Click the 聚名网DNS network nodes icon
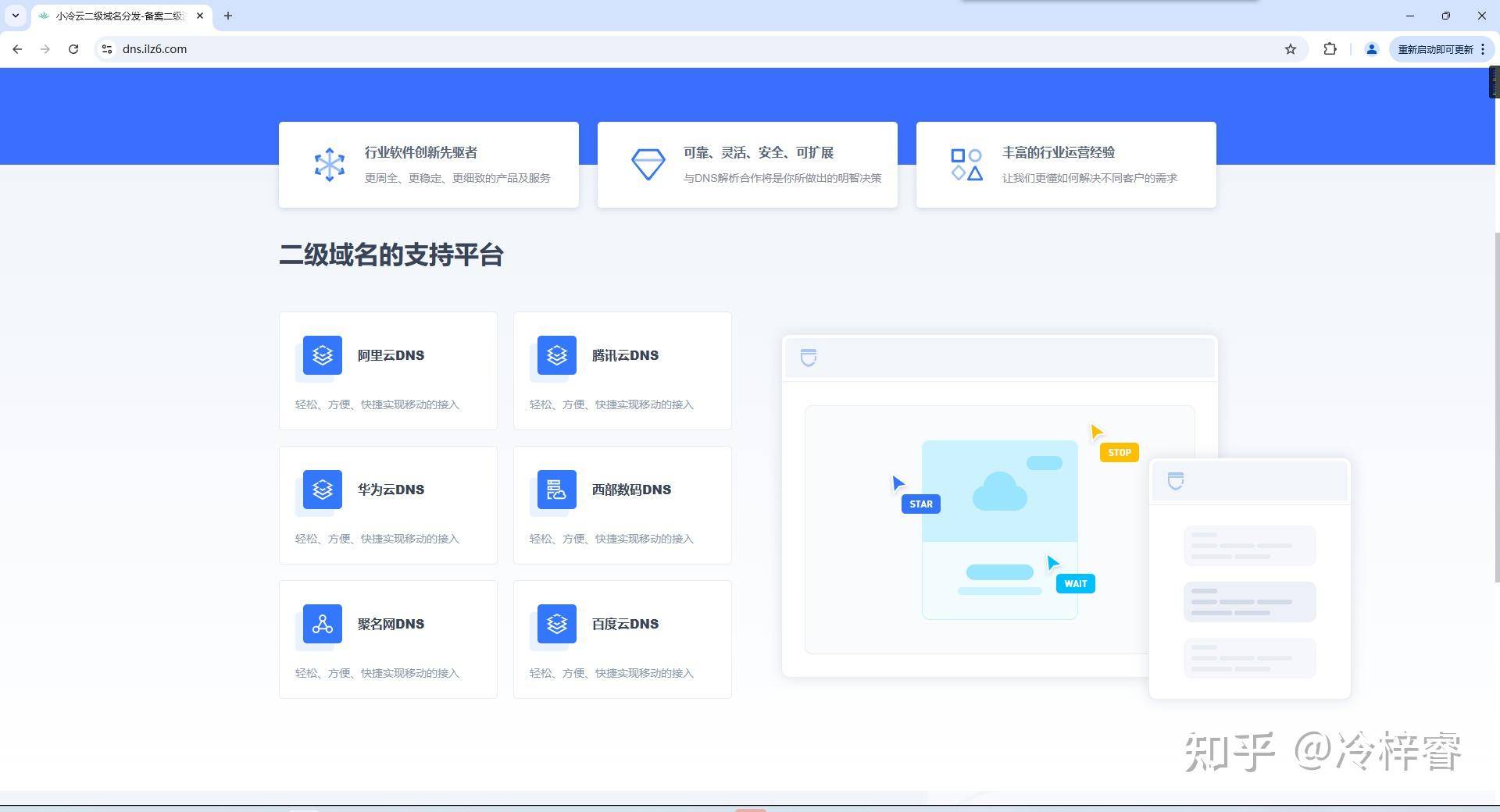The image size is (1500, 812). tap(322, 624)
